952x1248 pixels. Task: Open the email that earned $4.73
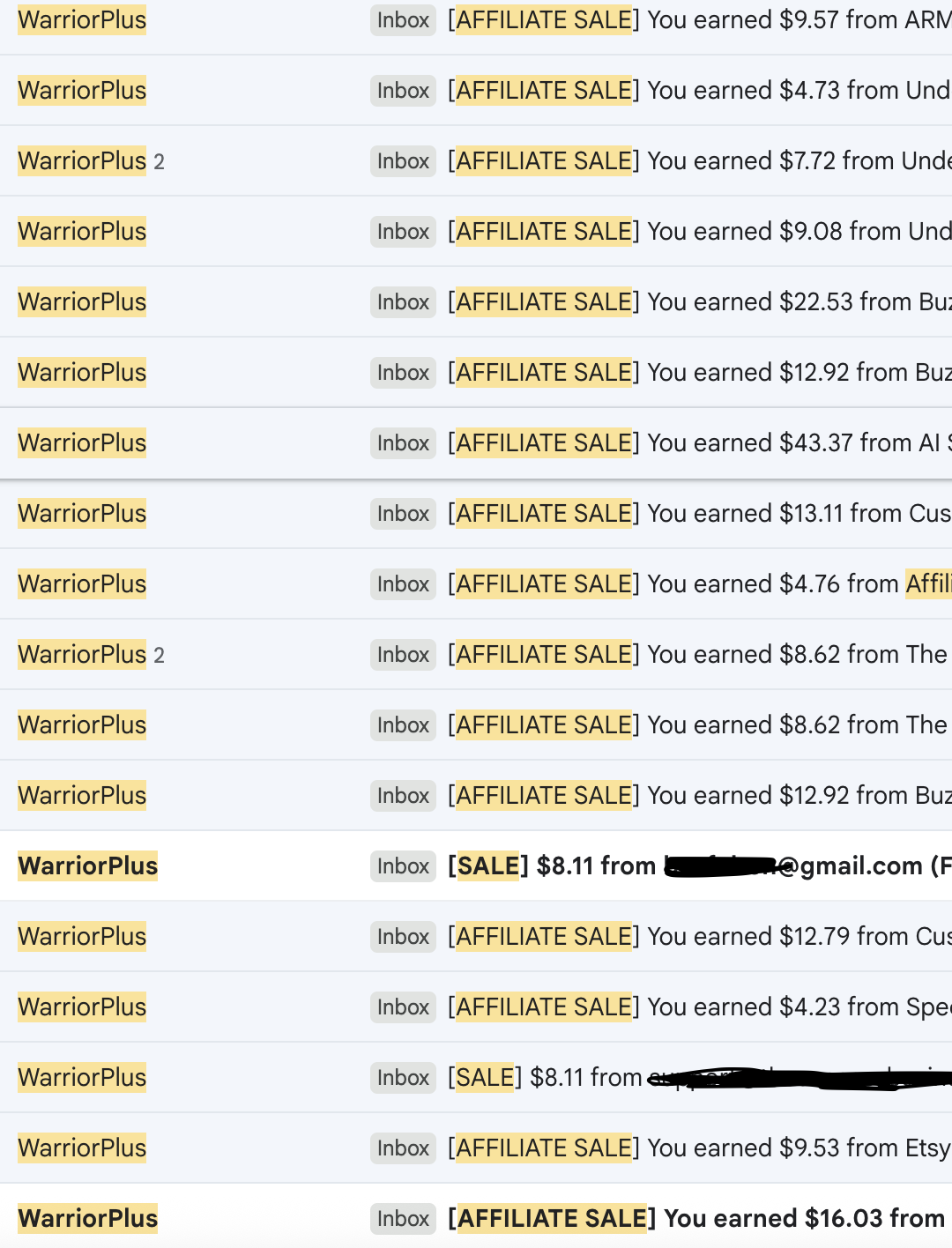pos(696,90)
